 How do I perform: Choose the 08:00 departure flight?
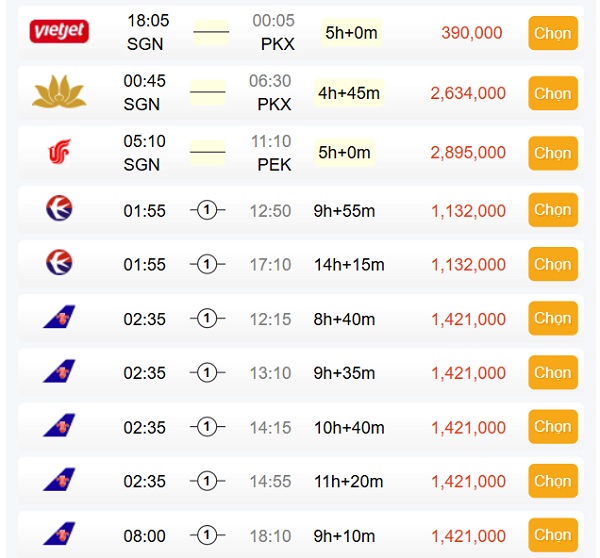(x=553, y=535)
